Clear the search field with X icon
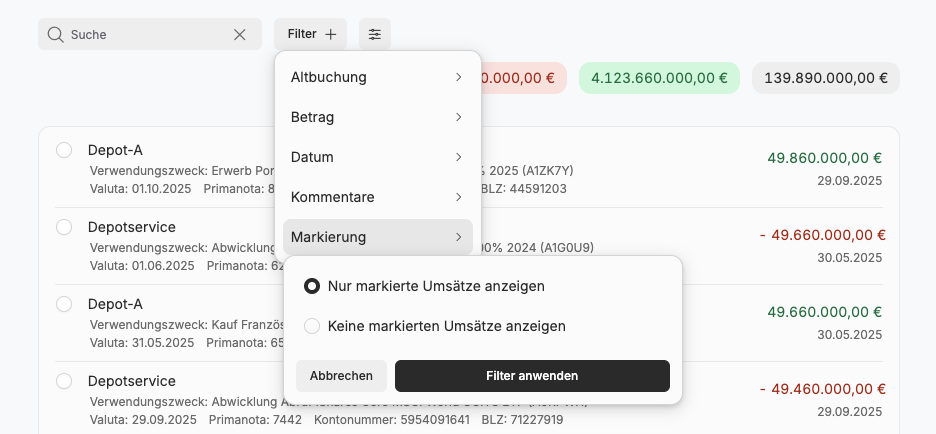This screenshot has height=434, width=936. 240,34
